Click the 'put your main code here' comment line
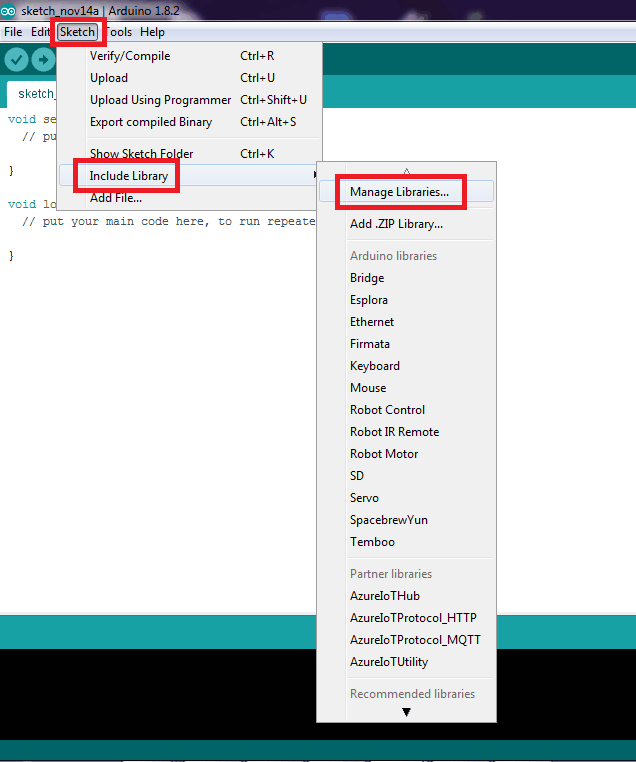636x762 pixels. 169,222
